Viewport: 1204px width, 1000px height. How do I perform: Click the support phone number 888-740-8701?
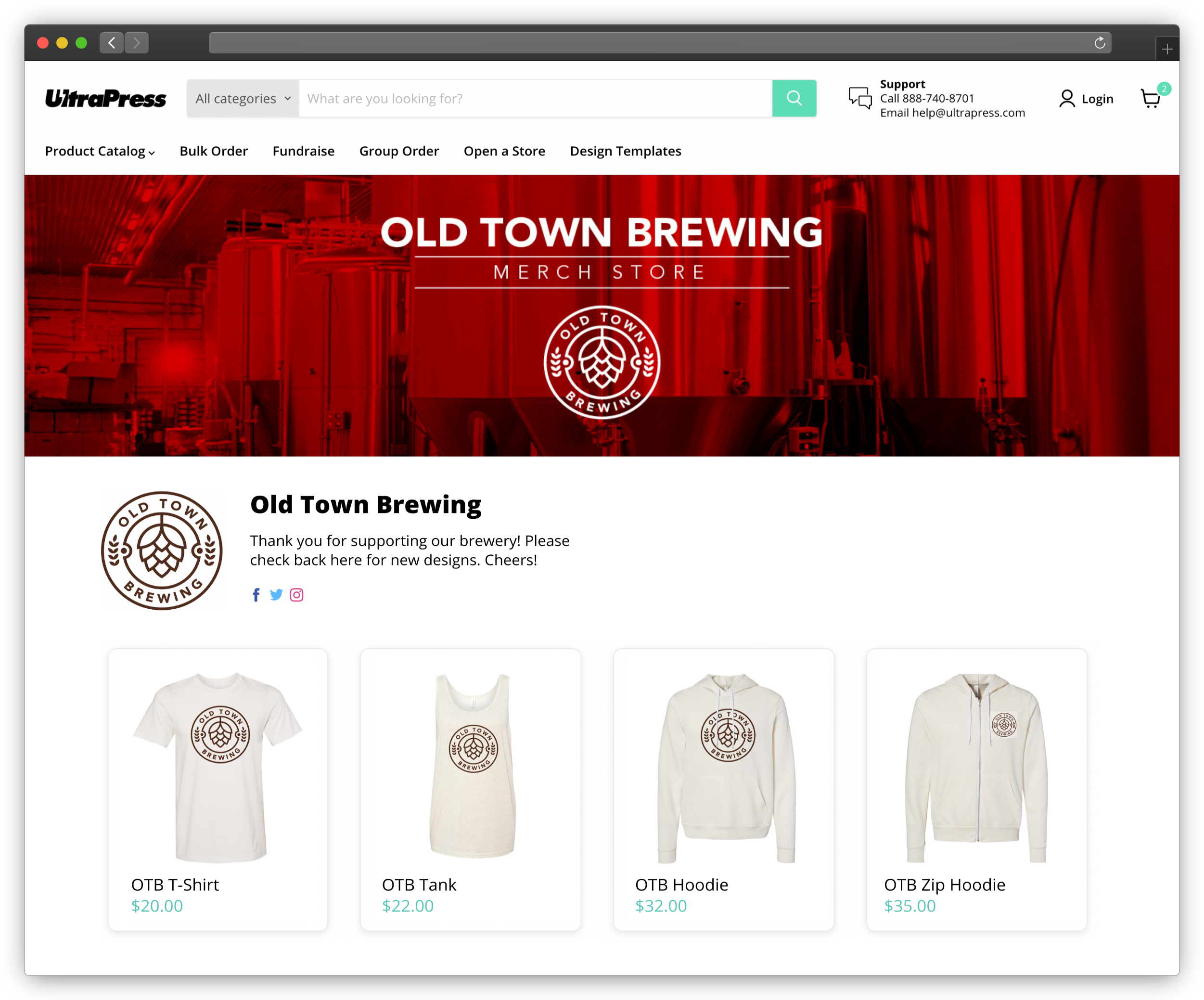pyautogui.click(x=938, y=98)
